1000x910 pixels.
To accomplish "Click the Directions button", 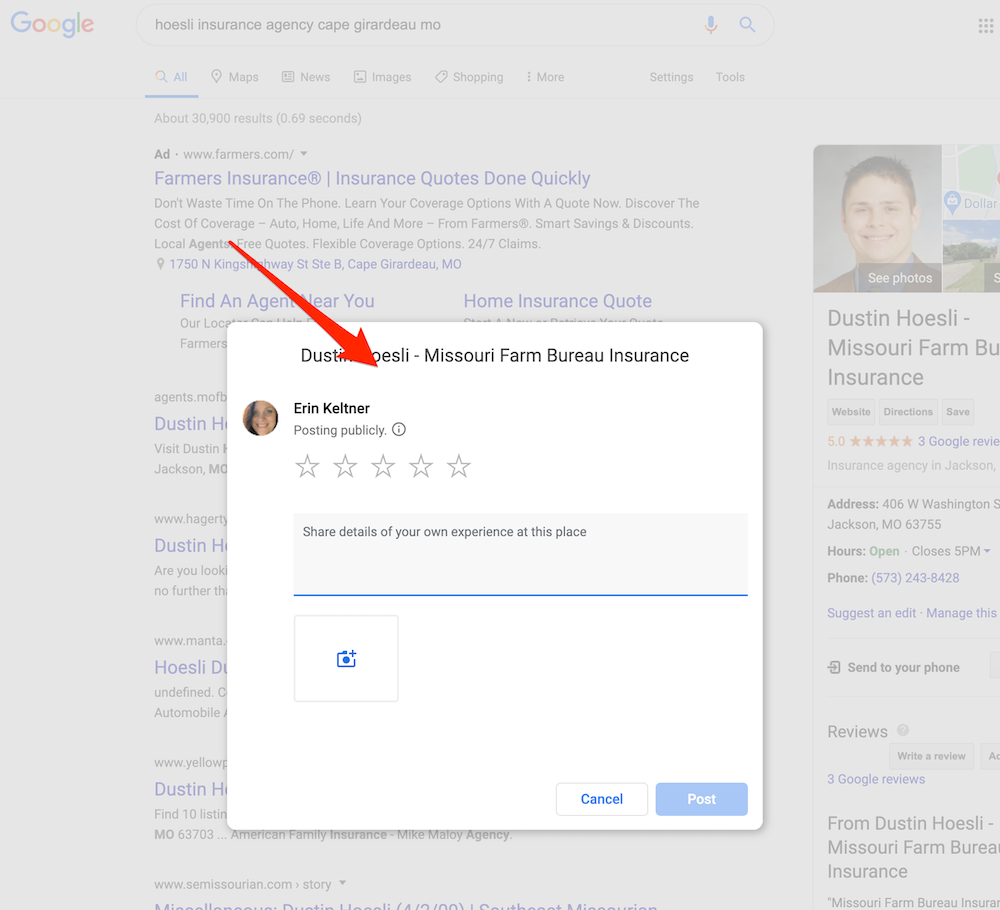I will tap(908, 412).
